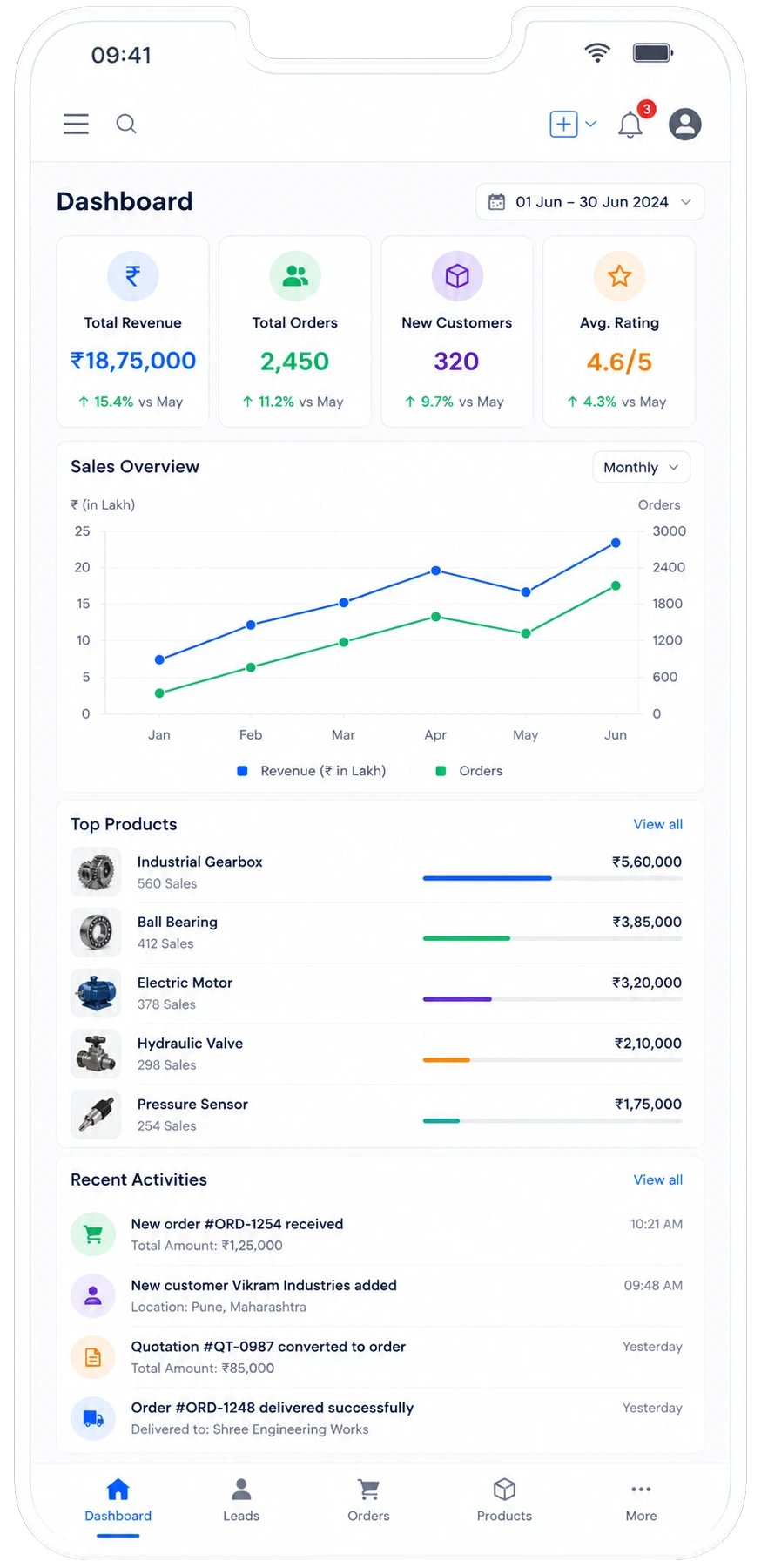
Task: Click the green Ball Bearing sales bar
Action: point(467,938)
